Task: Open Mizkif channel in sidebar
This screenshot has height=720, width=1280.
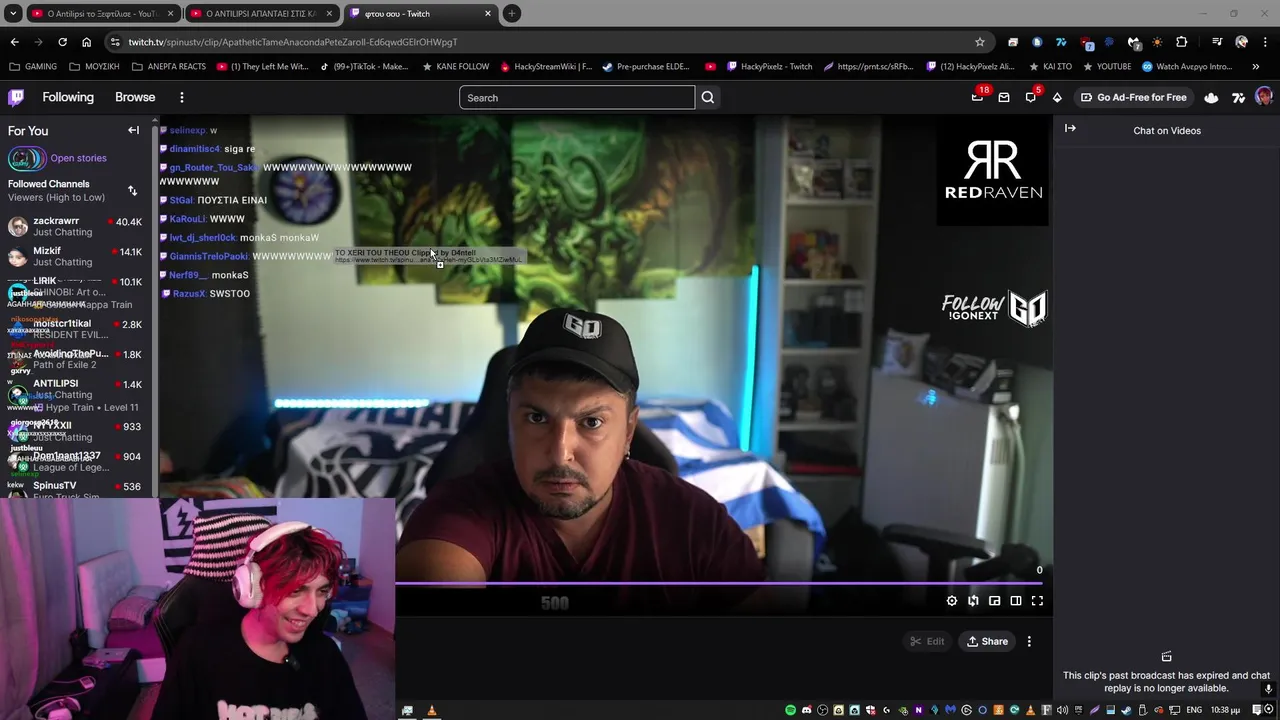Action: click(76, 256)
